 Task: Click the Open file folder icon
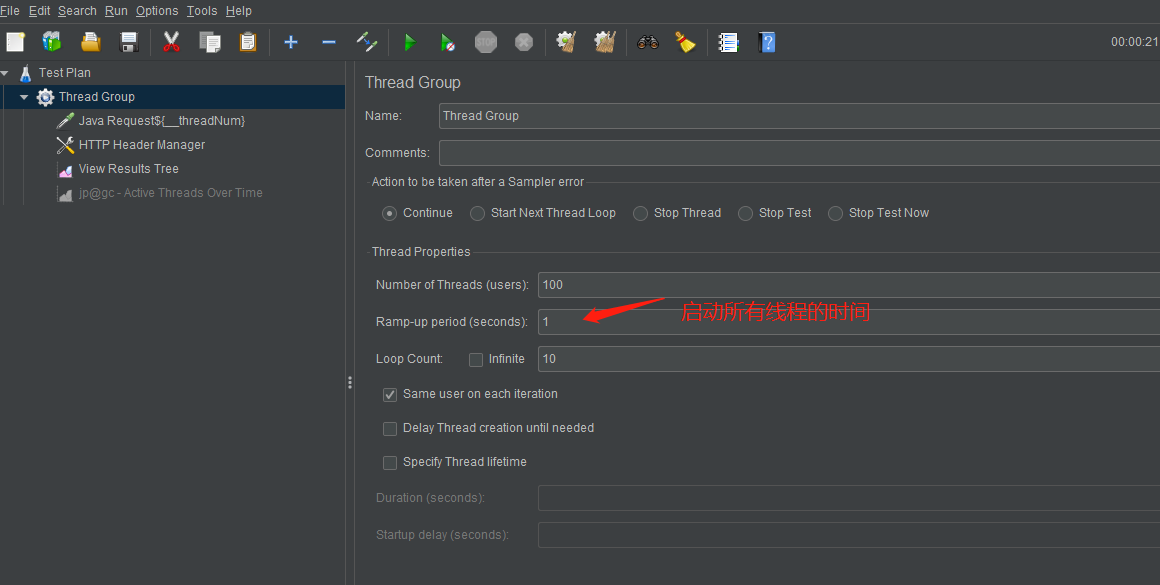pos(91,42)
